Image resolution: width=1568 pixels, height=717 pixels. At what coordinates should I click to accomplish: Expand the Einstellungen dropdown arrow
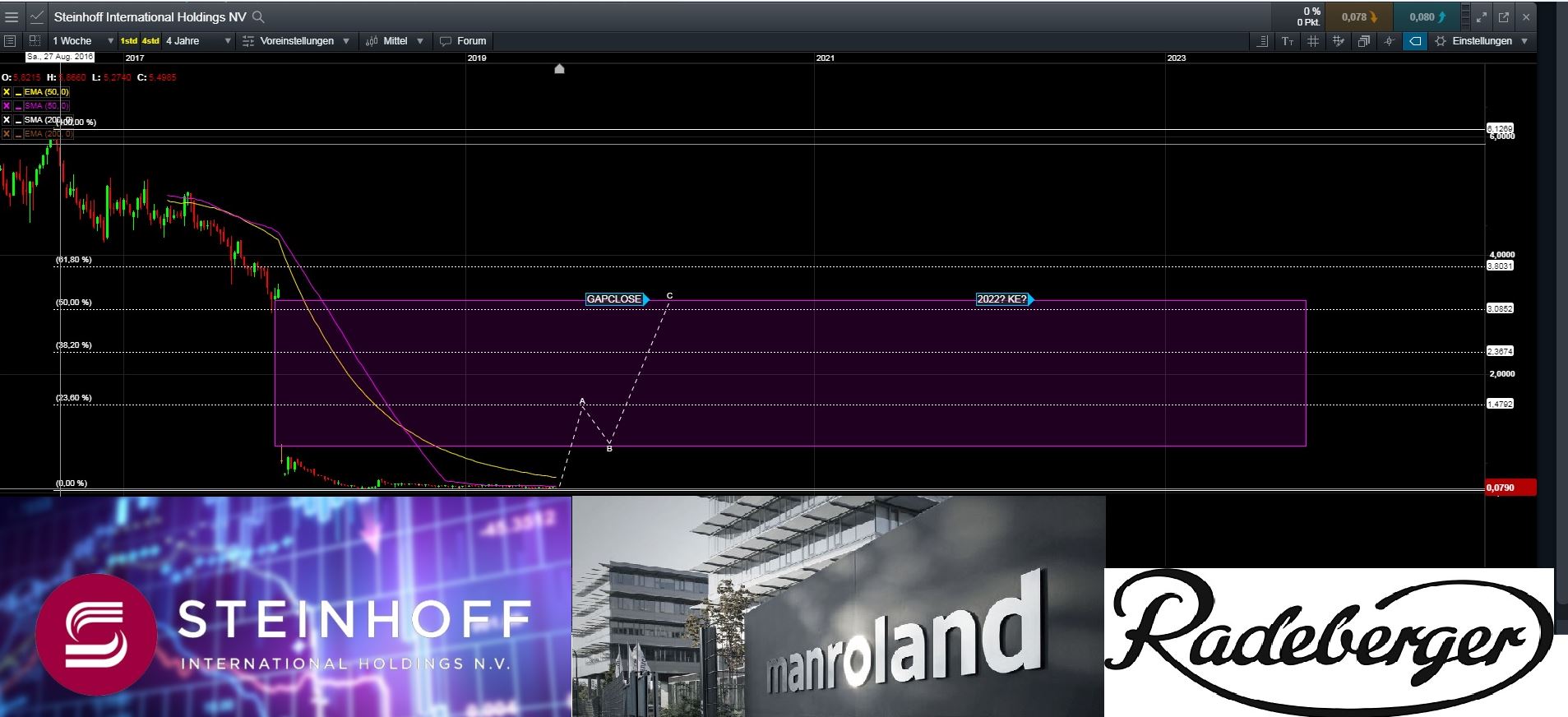pos(1524,41)
